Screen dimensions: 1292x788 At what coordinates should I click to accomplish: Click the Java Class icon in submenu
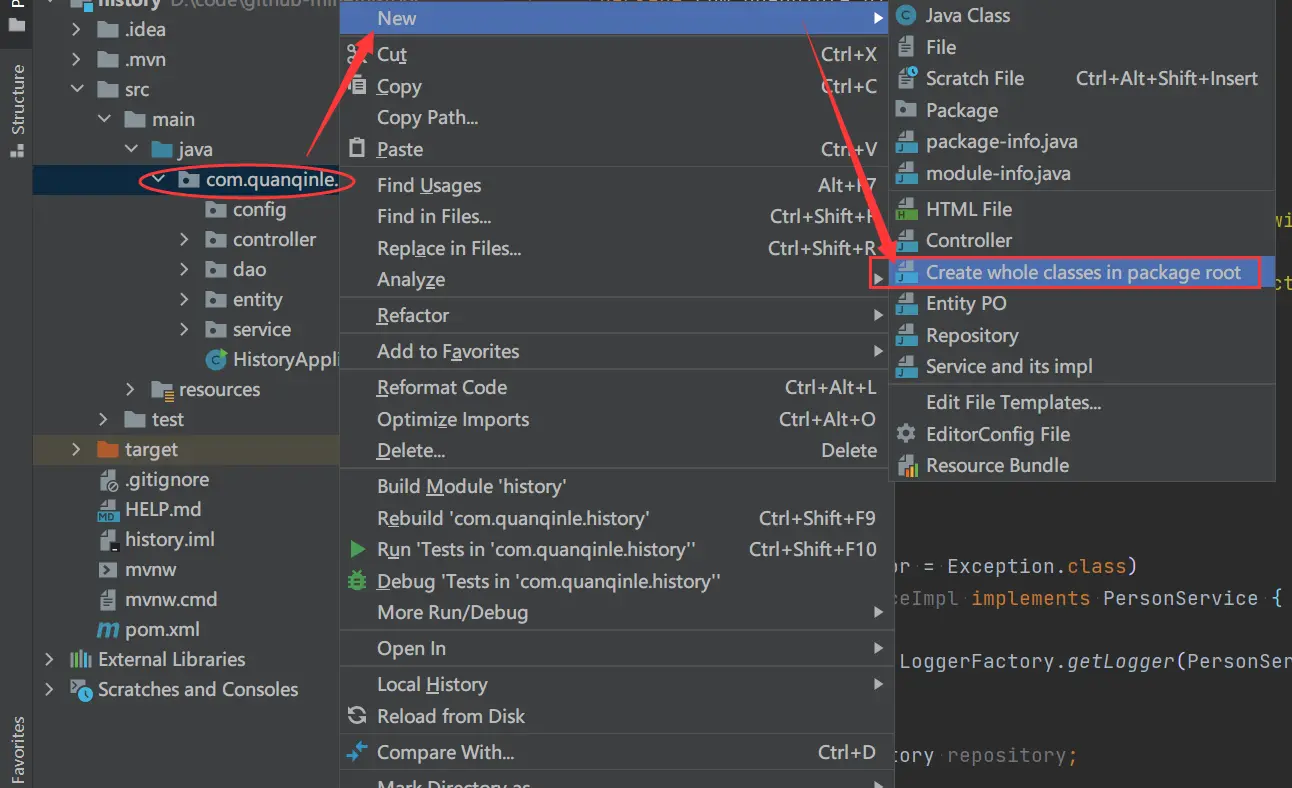click(906, 16)
